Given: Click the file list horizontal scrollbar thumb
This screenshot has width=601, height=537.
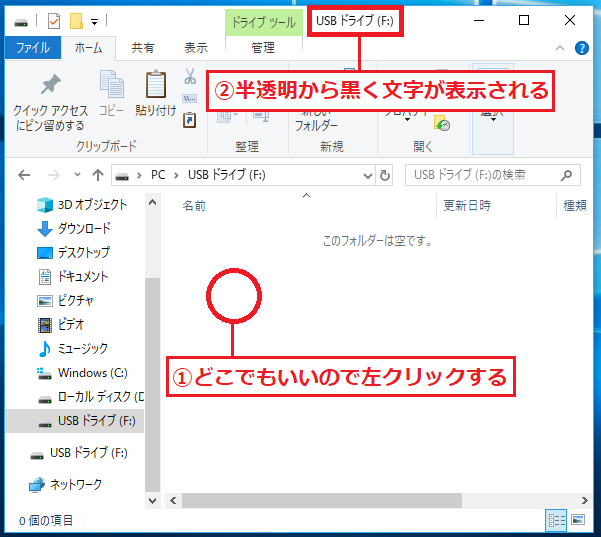Looking at the screenshot, I should 322,501.
